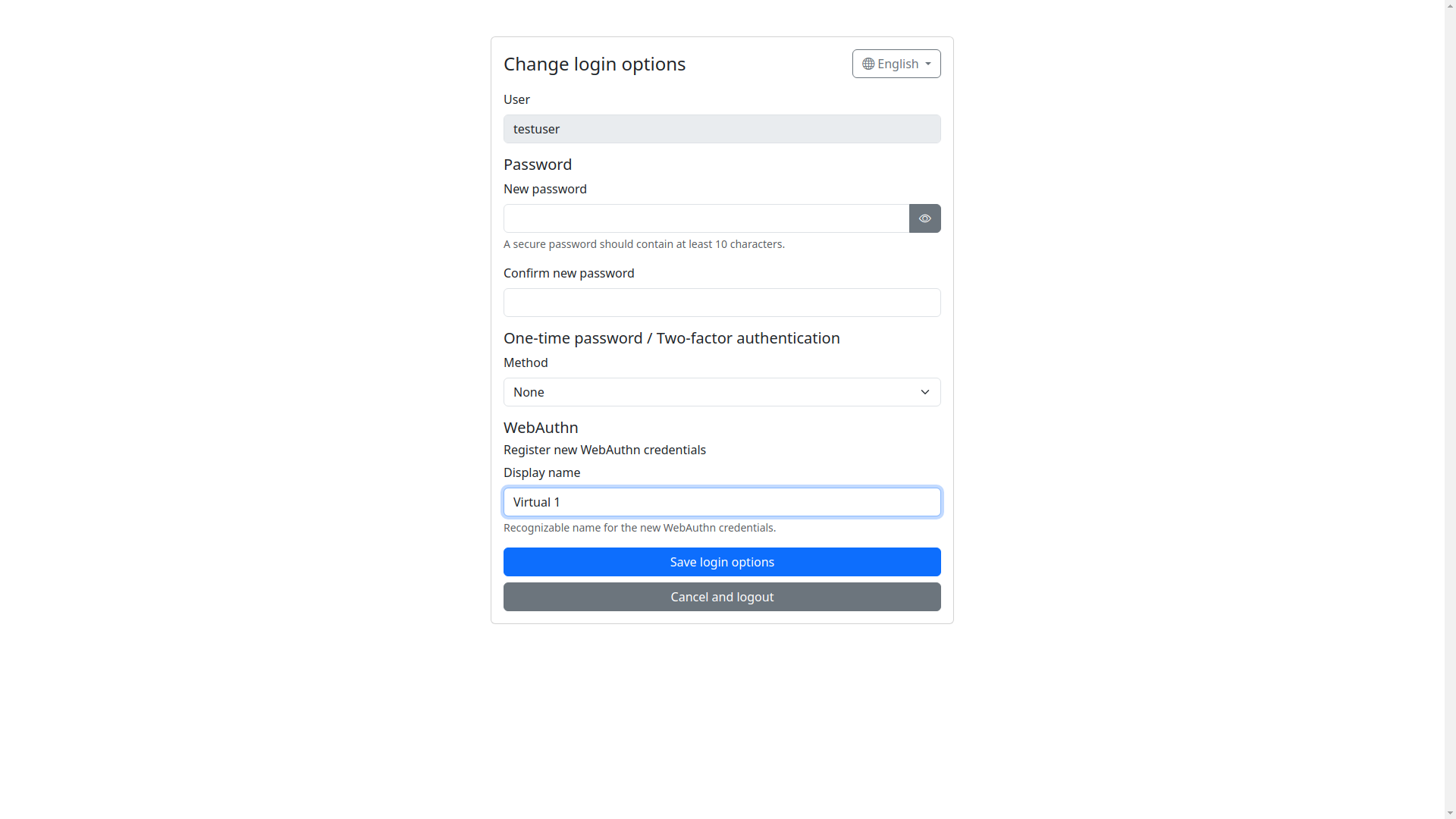Image resolution: width=1456 pixels, height=819 pixels.
Task: Click the Change login options heading
Action: 595,64
